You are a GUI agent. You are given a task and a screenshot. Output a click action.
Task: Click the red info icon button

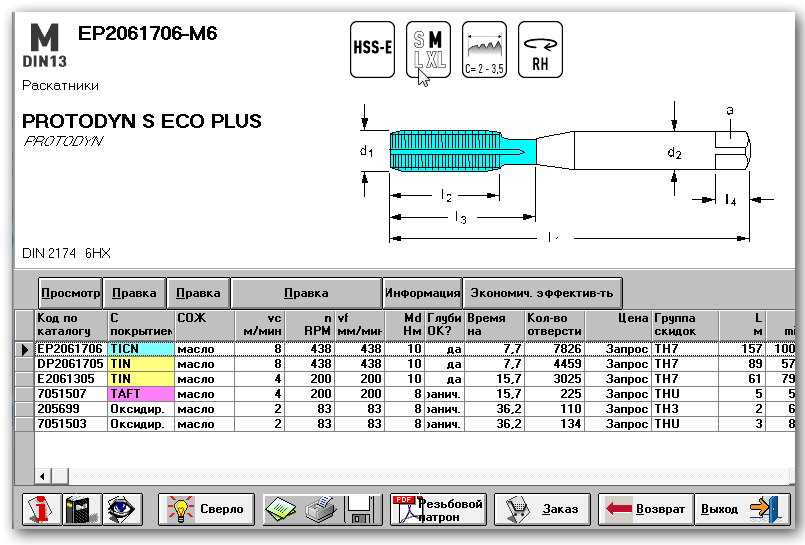pyautogui.click(x=42, y=509)
